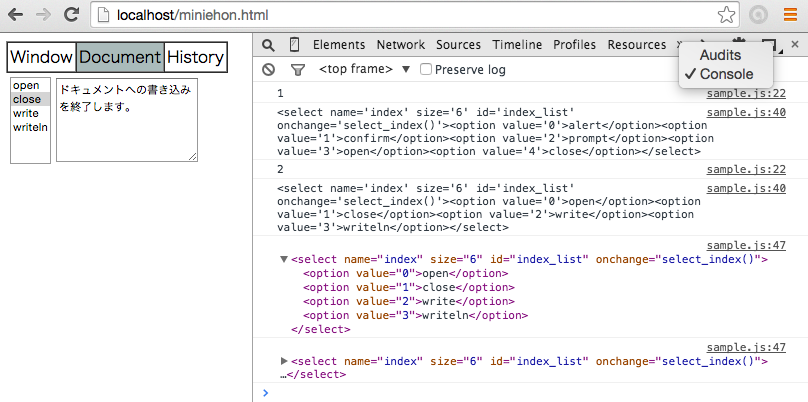Select the open option in list
The image size is (808, 402).
[30, 86]
